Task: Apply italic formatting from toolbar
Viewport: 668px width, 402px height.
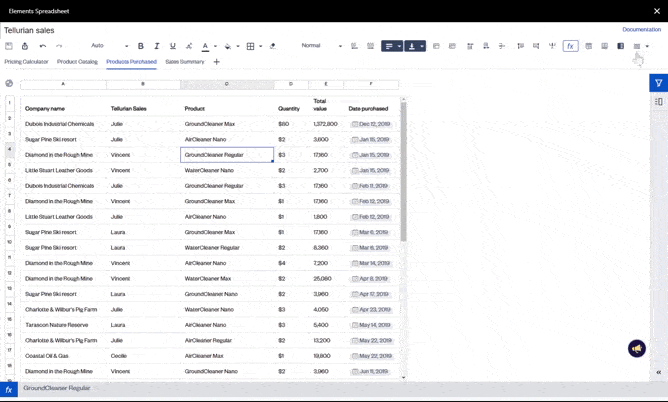Action: click(157, 46)
